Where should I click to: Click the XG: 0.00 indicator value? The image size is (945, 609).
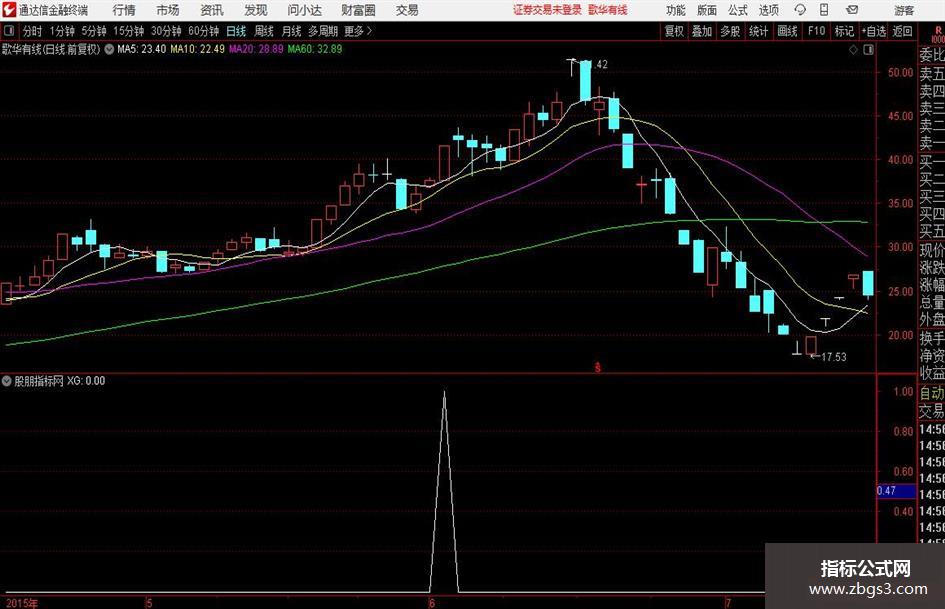86,381
